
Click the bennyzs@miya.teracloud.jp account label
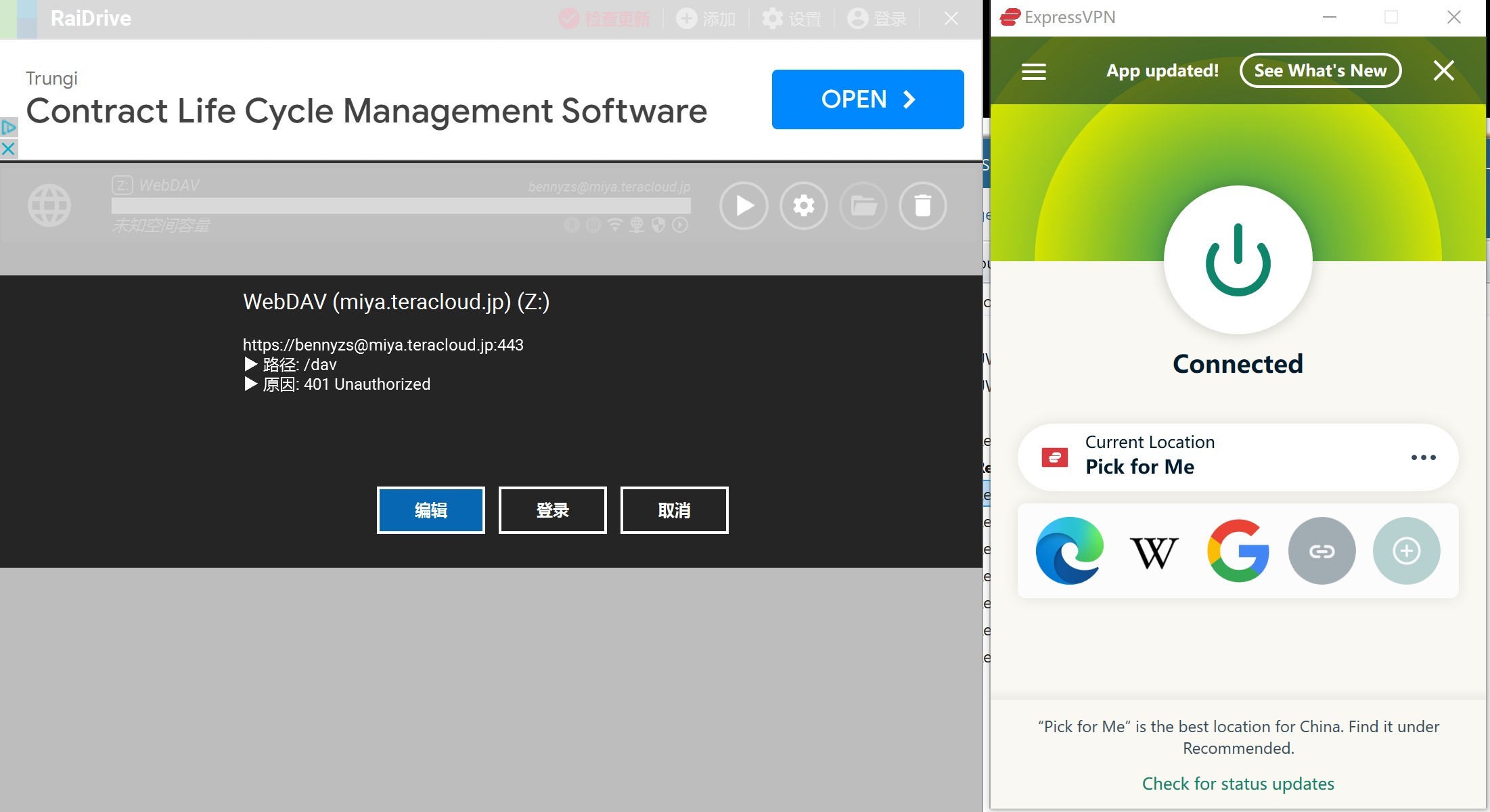point(609,187)
